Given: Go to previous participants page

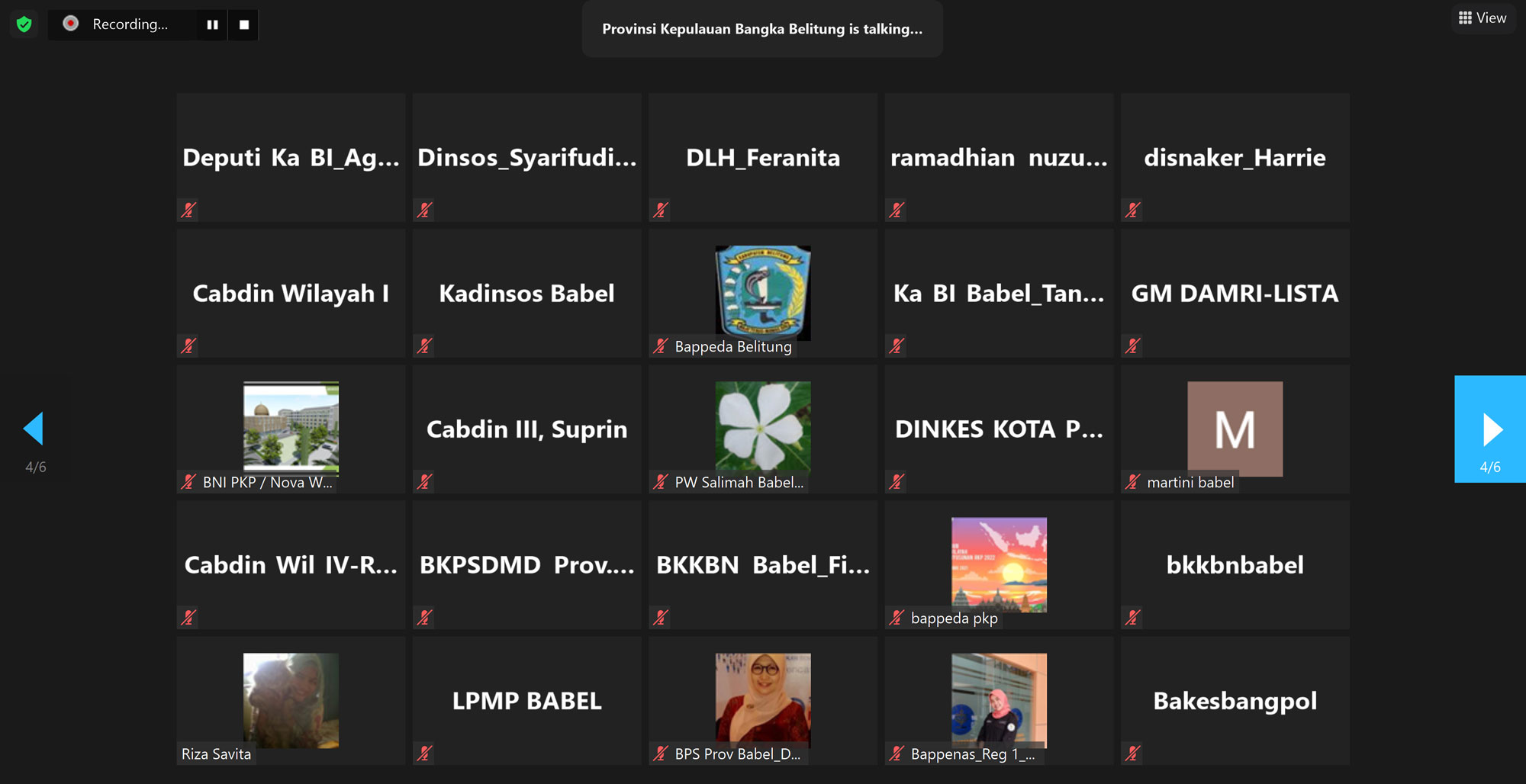Looking at the screenshot, I should pyautogui.click(x=34, y=429).
